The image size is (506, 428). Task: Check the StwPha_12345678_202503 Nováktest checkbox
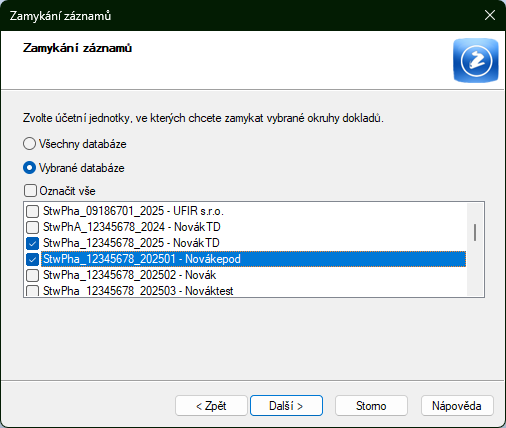(32, 291)
